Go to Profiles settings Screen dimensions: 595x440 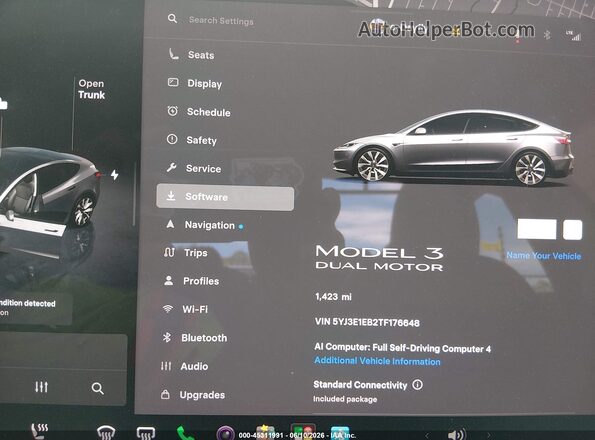pos(192,281)
